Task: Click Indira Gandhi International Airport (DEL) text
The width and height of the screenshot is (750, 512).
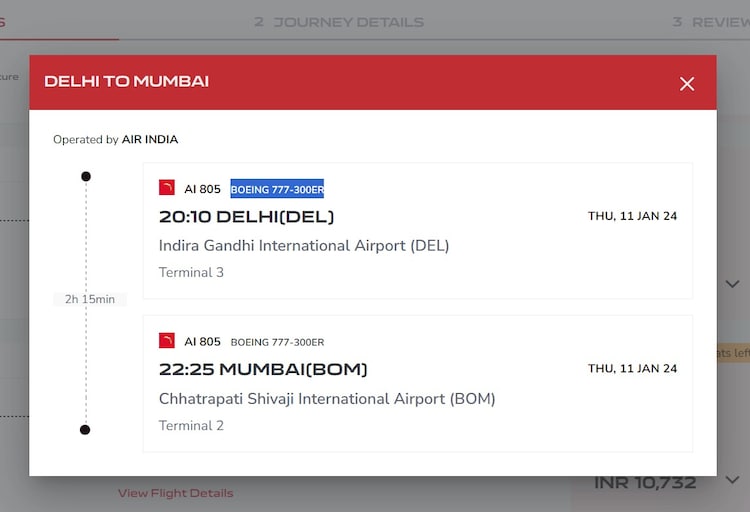Action: pyautogui.click(x=304, y=245)
